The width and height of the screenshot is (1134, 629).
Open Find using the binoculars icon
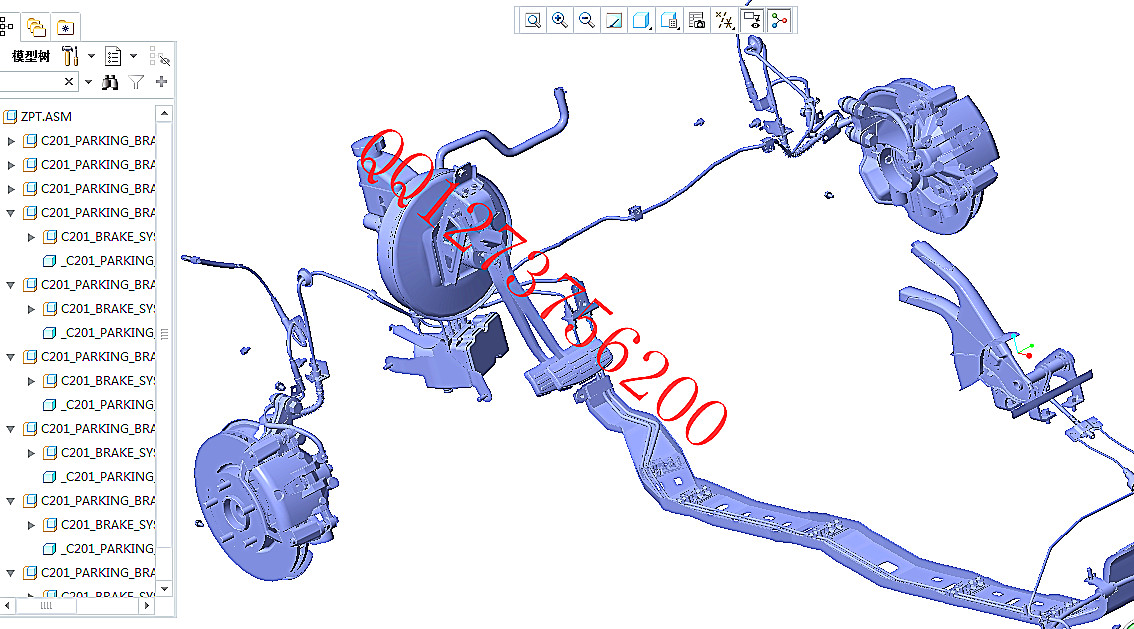coord(110,82)
